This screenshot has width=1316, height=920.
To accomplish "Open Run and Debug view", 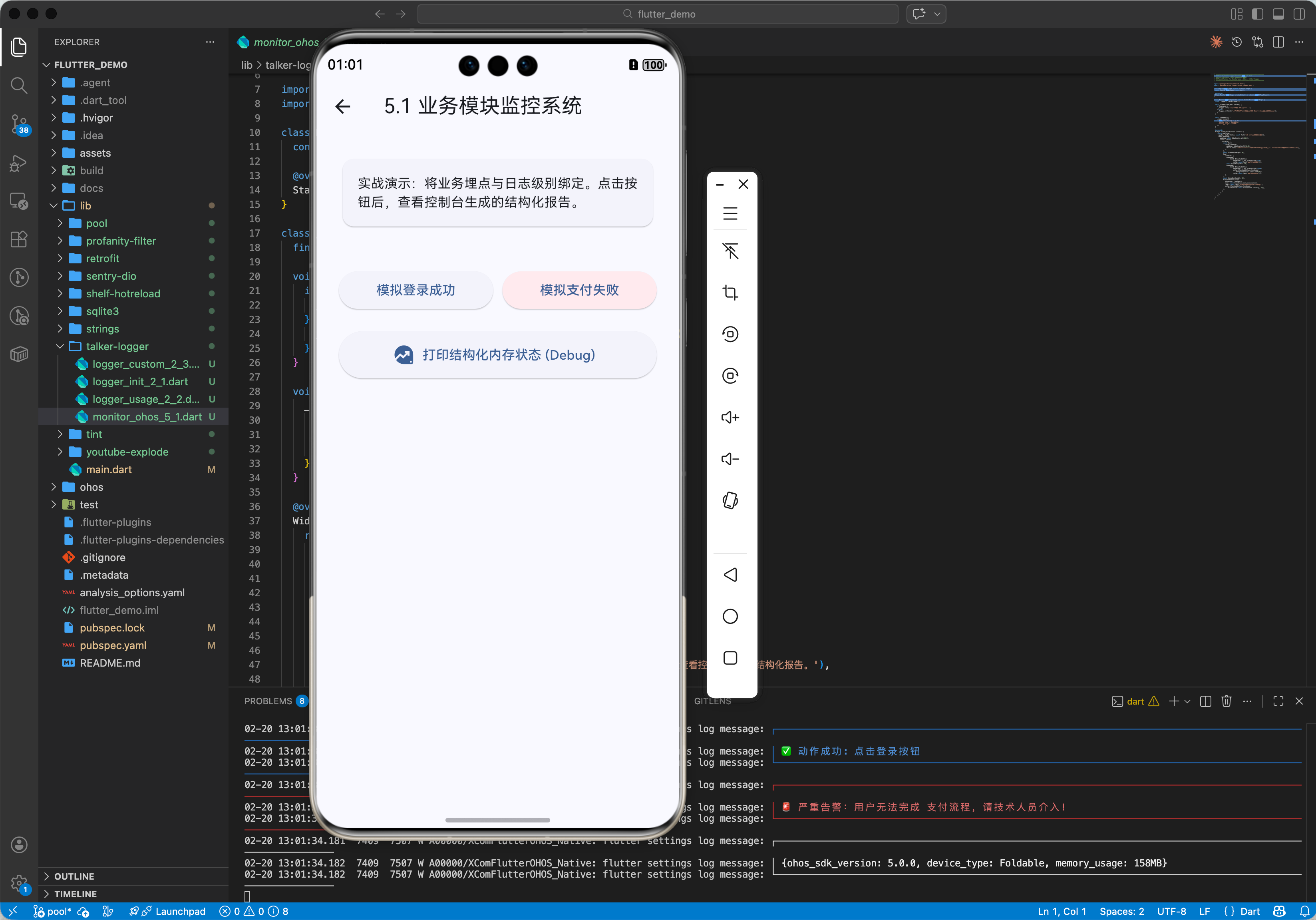I will tap(19, 163).
